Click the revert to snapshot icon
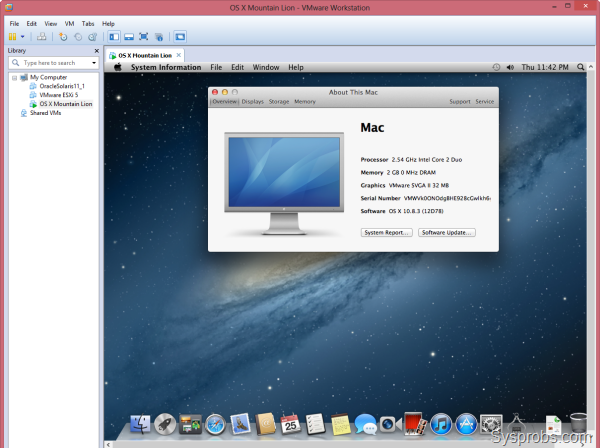 click(x=78, y=37)
